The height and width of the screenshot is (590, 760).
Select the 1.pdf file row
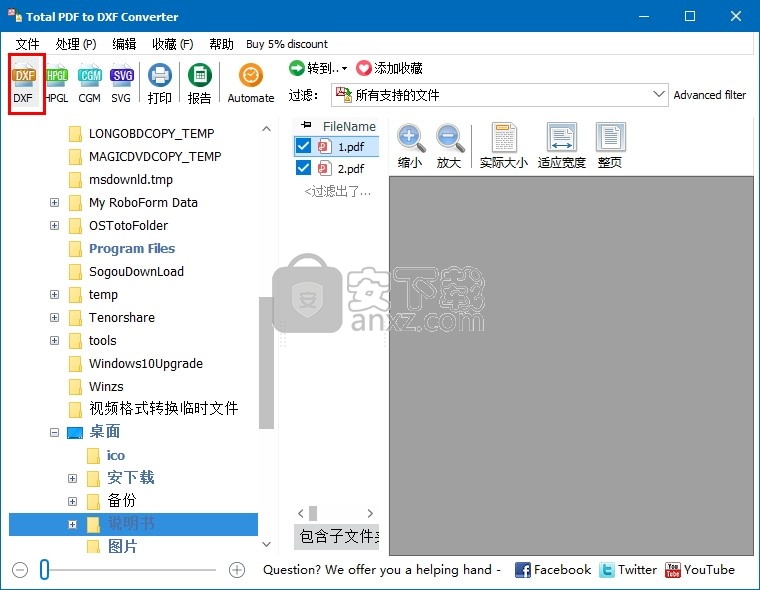click(x=336, y=146)
